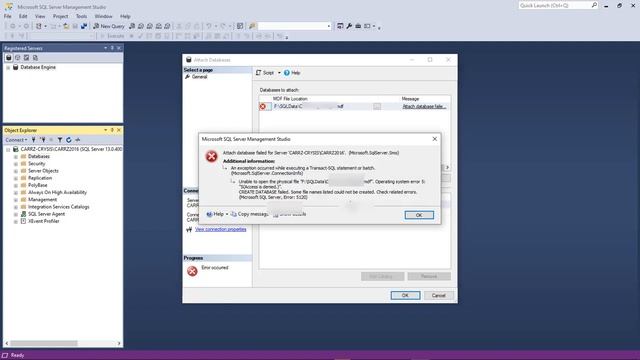
Task: Expand the Management node
Action: point(16,200)
